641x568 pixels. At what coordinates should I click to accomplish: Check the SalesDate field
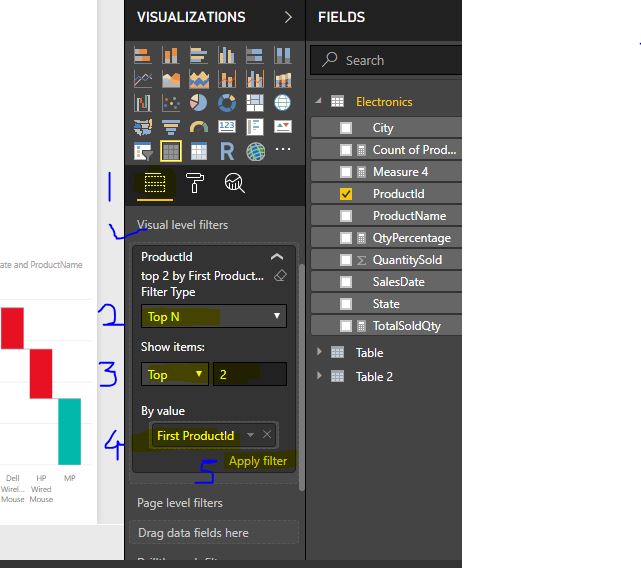click(x=346, y=282)
